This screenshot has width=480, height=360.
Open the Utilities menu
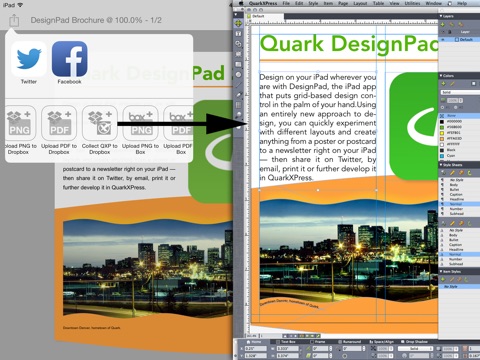[x=412, y=3]
